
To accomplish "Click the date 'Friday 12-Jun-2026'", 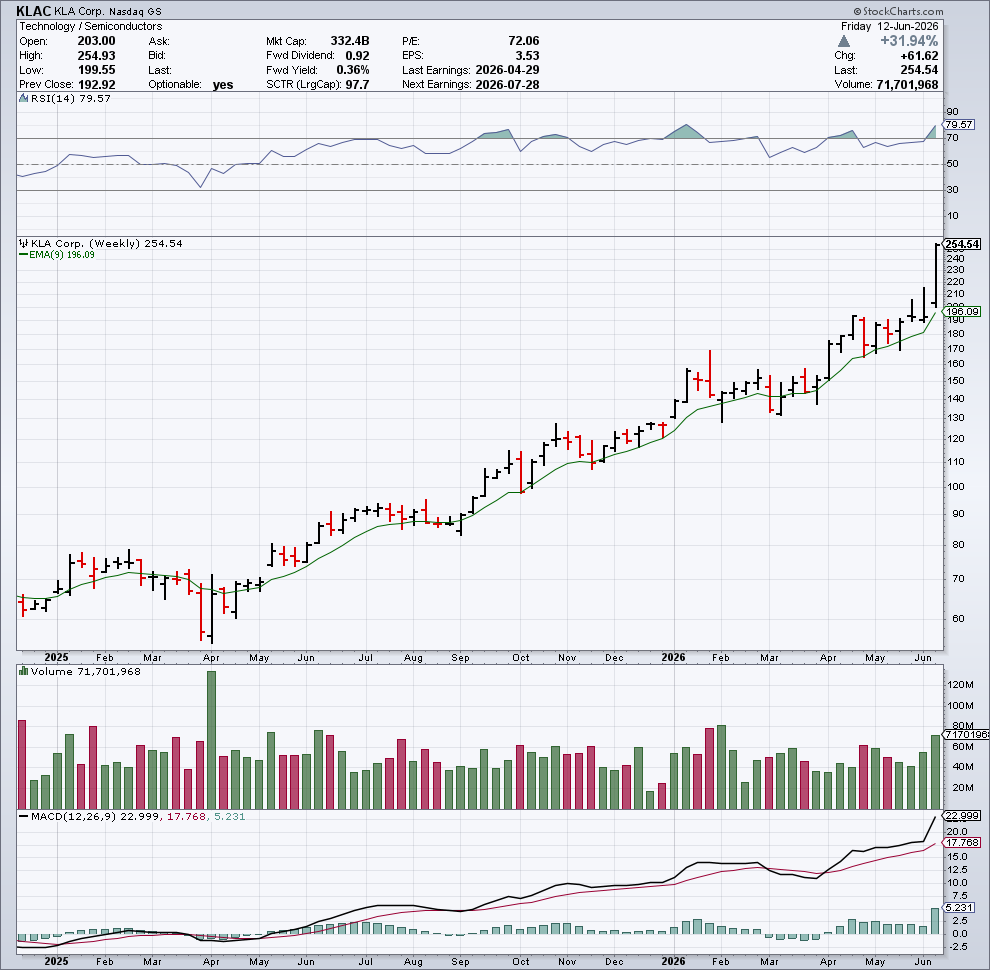I will tap(890, 27).
